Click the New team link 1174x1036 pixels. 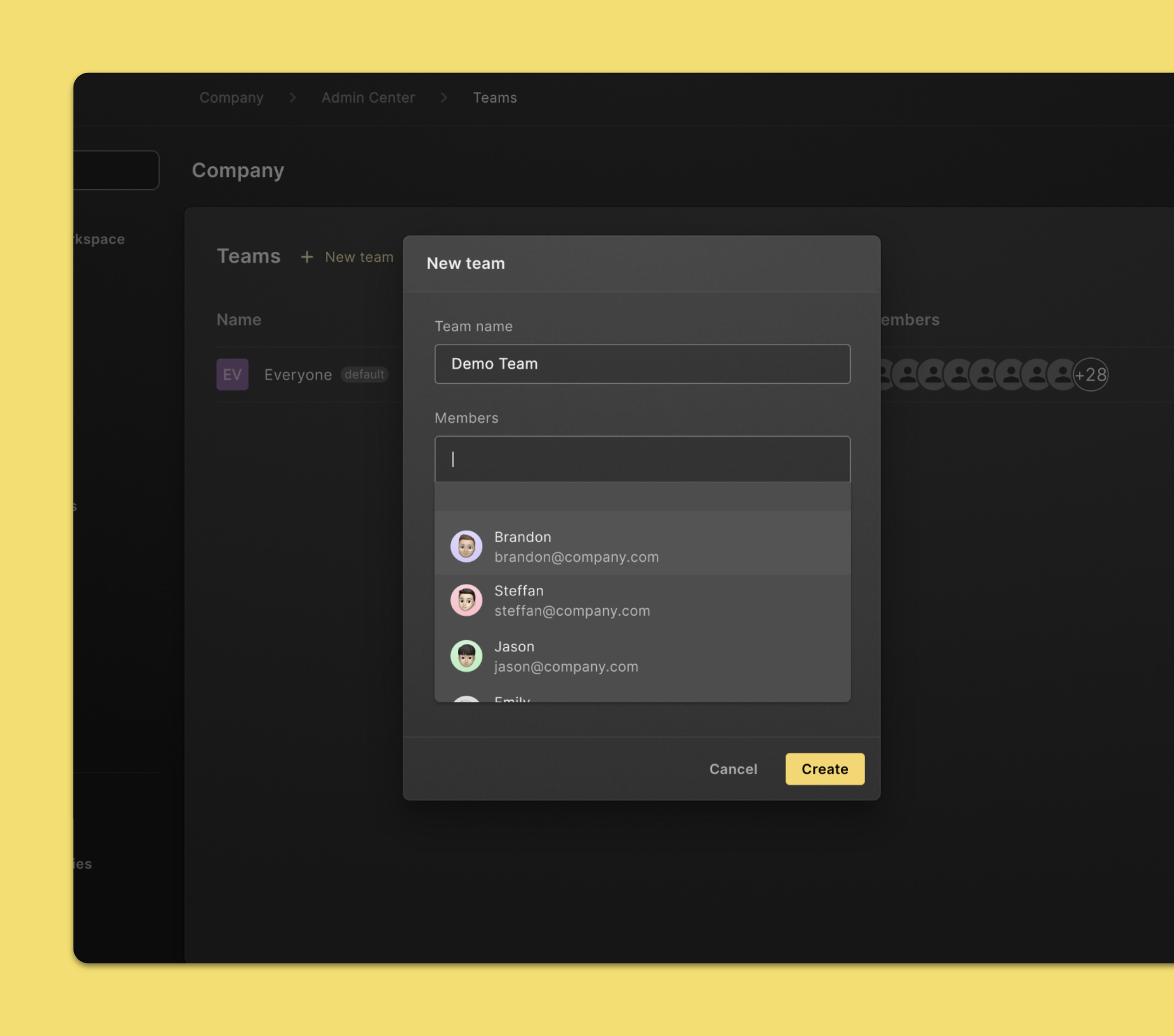(x=359, y=257)
